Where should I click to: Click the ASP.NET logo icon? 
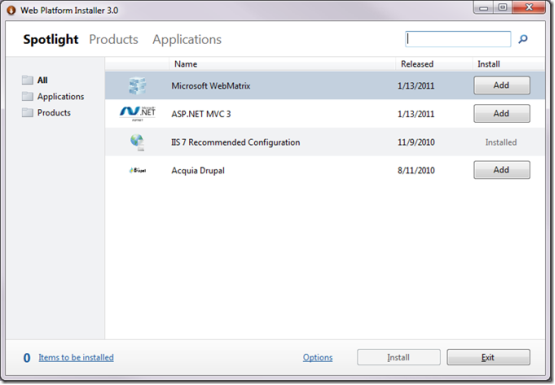pyautogui.click(x=137, y=114)
